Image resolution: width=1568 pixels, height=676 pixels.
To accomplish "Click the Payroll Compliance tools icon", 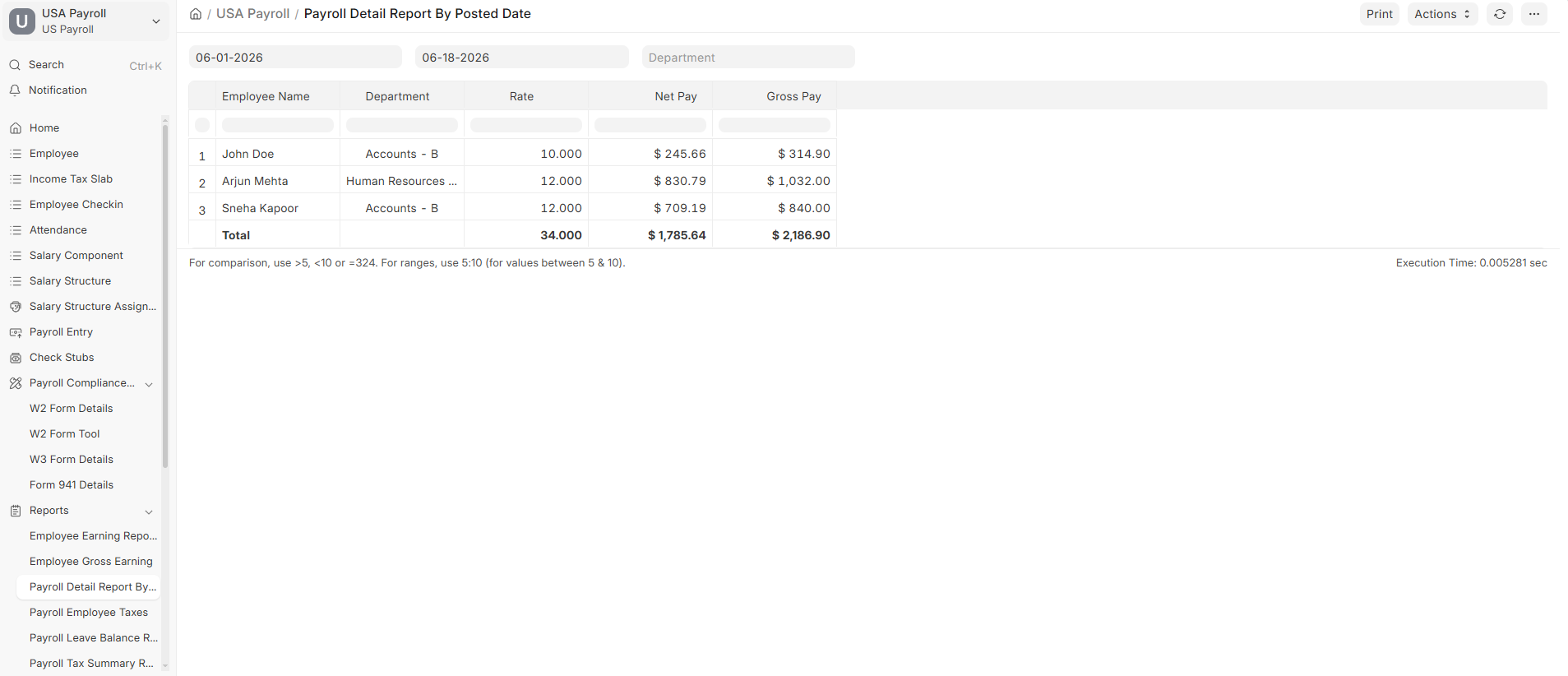I will coord(16,383).
